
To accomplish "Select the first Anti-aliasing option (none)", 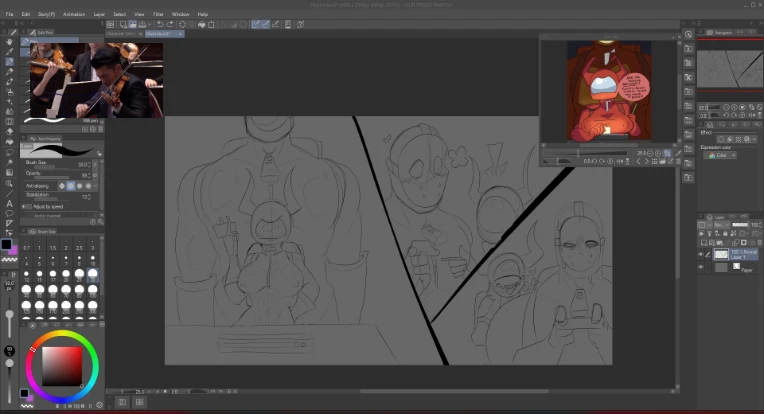I will 62,186.
